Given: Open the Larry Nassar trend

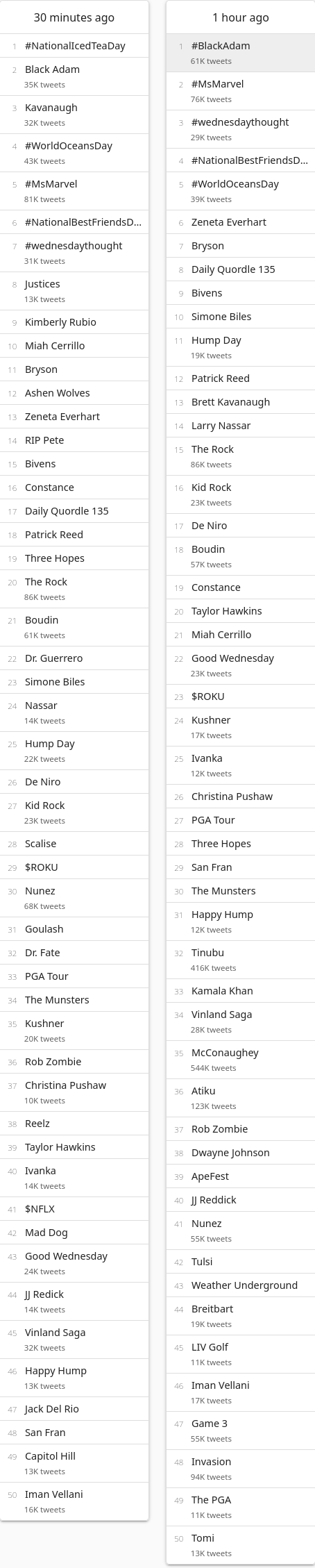Looking at the screenshot, I should point(241,426).
